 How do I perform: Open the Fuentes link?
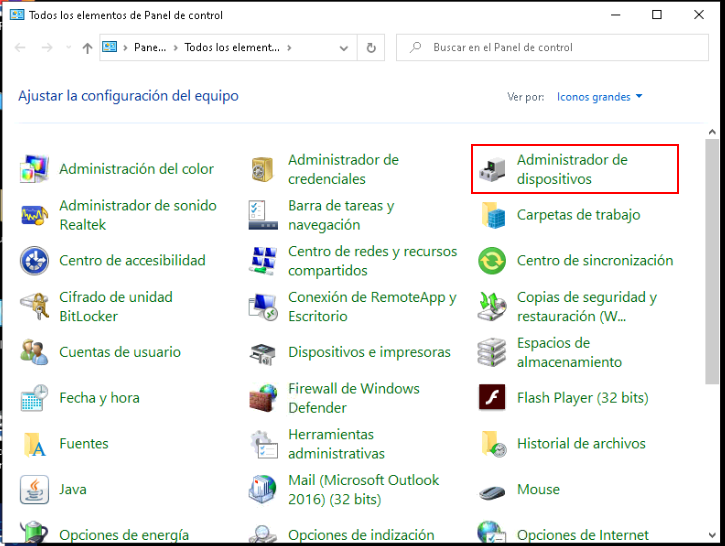click(x=84, y=444)
